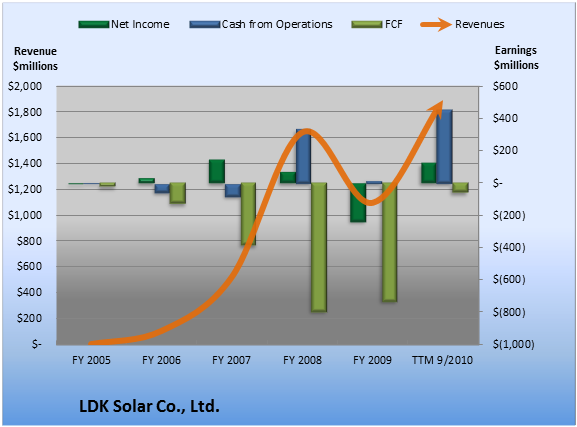Click the 'Earnings $millions' axis title
The height and width of the screenshot is (427, 577).
pos(516,57)
